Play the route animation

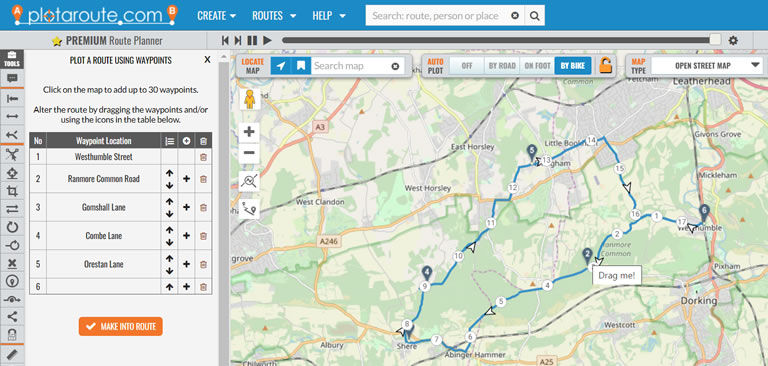coord(267,41)
